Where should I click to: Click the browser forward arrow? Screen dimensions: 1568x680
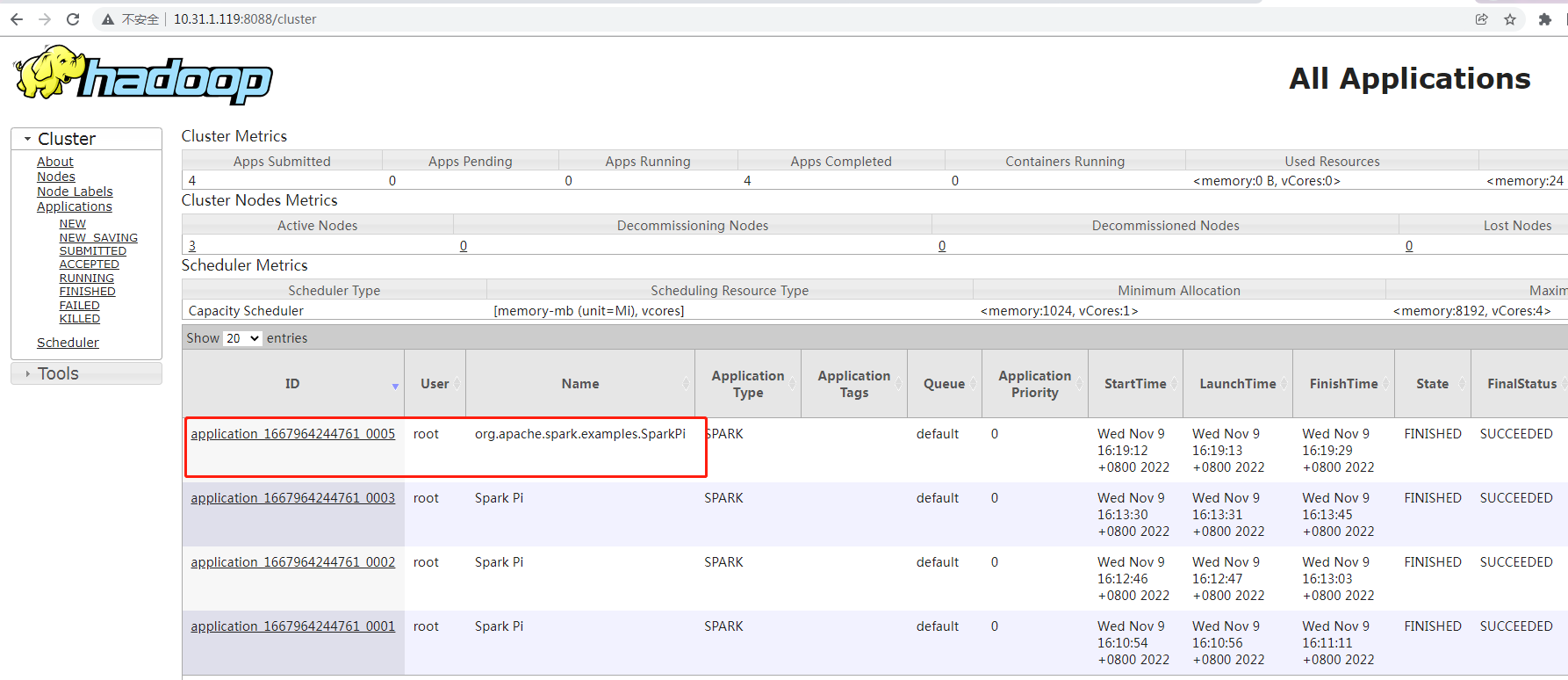point(45,19)
